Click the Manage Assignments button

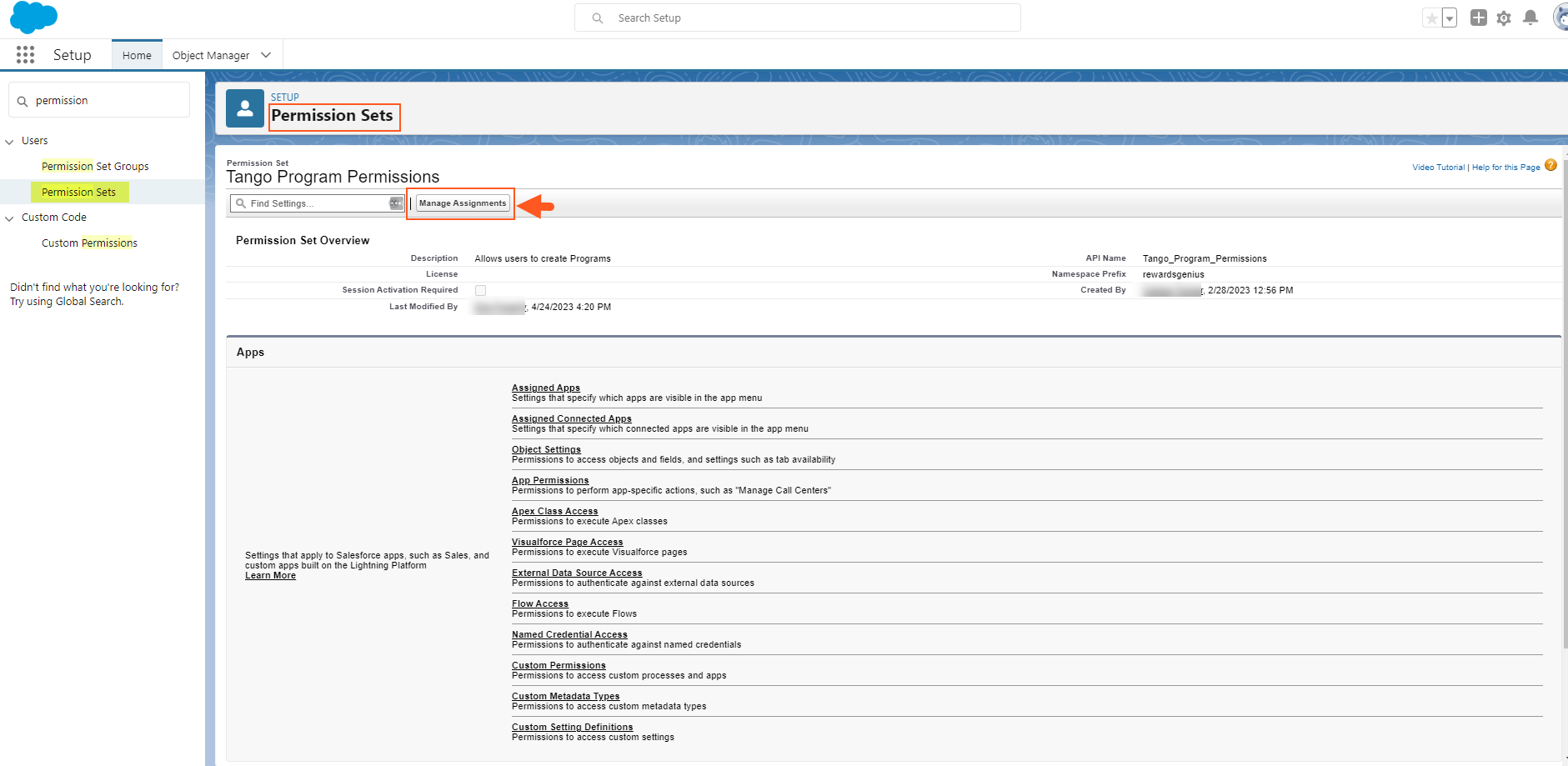(x=461, y=203)
